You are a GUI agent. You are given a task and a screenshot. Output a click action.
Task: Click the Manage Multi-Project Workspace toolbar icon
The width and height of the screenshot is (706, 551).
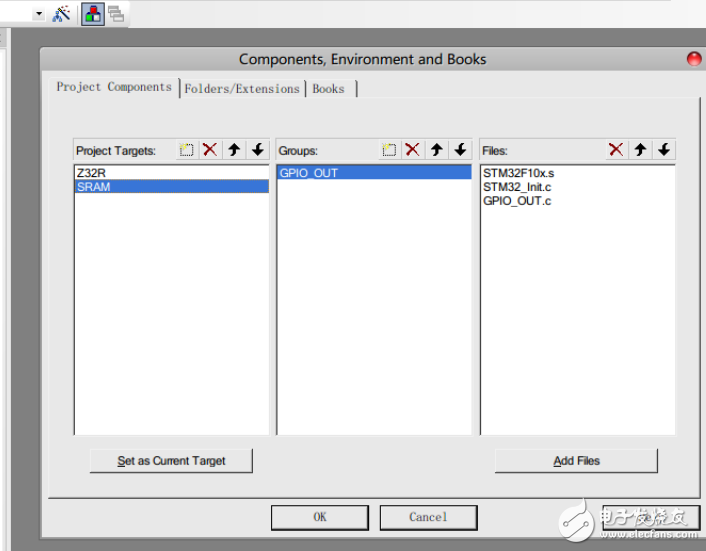[x=116, y=14]
